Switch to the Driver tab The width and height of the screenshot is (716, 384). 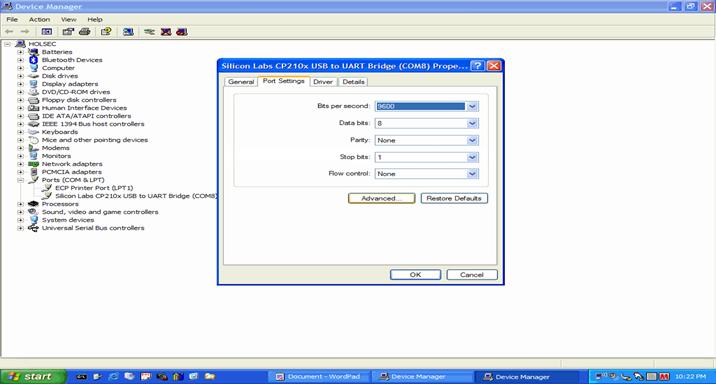click(323, 82)
